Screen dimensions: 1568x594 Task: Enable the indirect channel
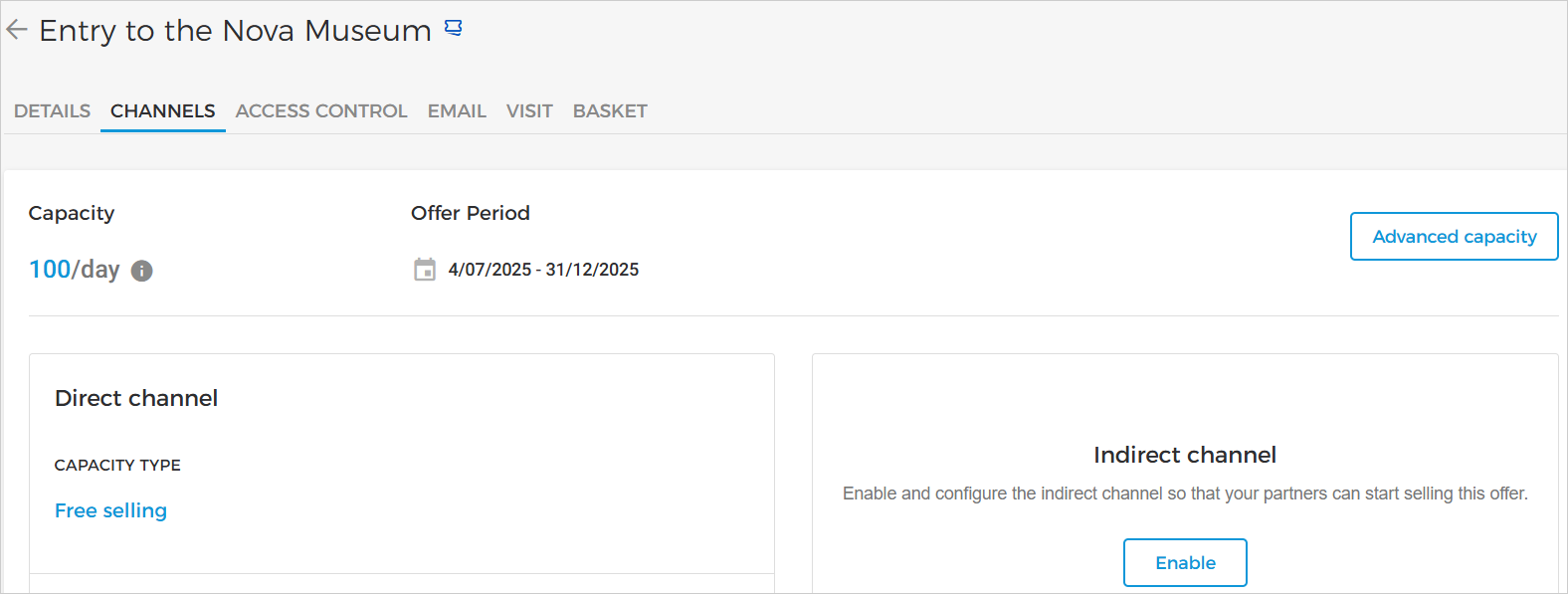tap(1185, 563)
